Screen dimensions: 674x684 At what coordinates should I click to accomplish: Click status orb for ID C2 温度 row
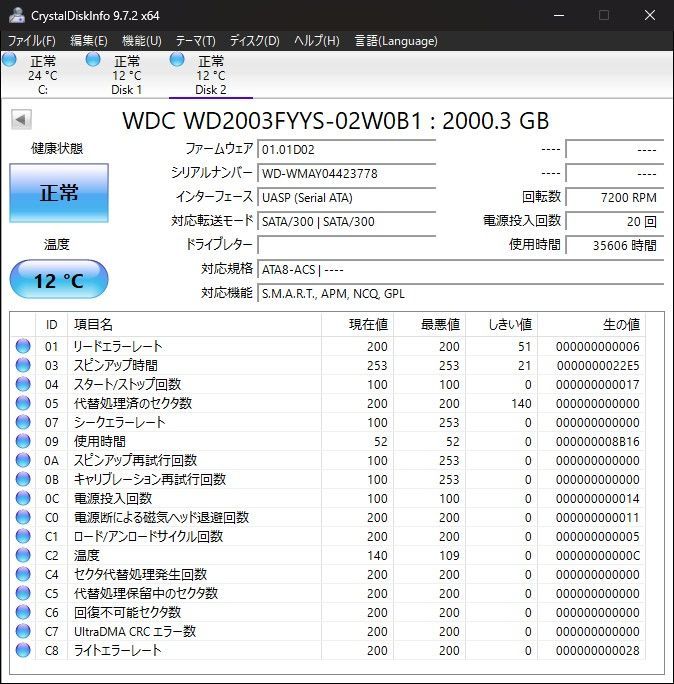pyautogui.click(x=23, y=555)
